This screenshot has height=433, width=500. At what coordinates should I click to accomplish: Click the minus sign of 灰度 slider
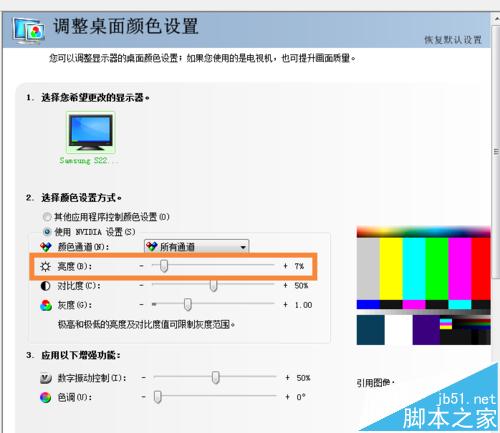point(142,305)
